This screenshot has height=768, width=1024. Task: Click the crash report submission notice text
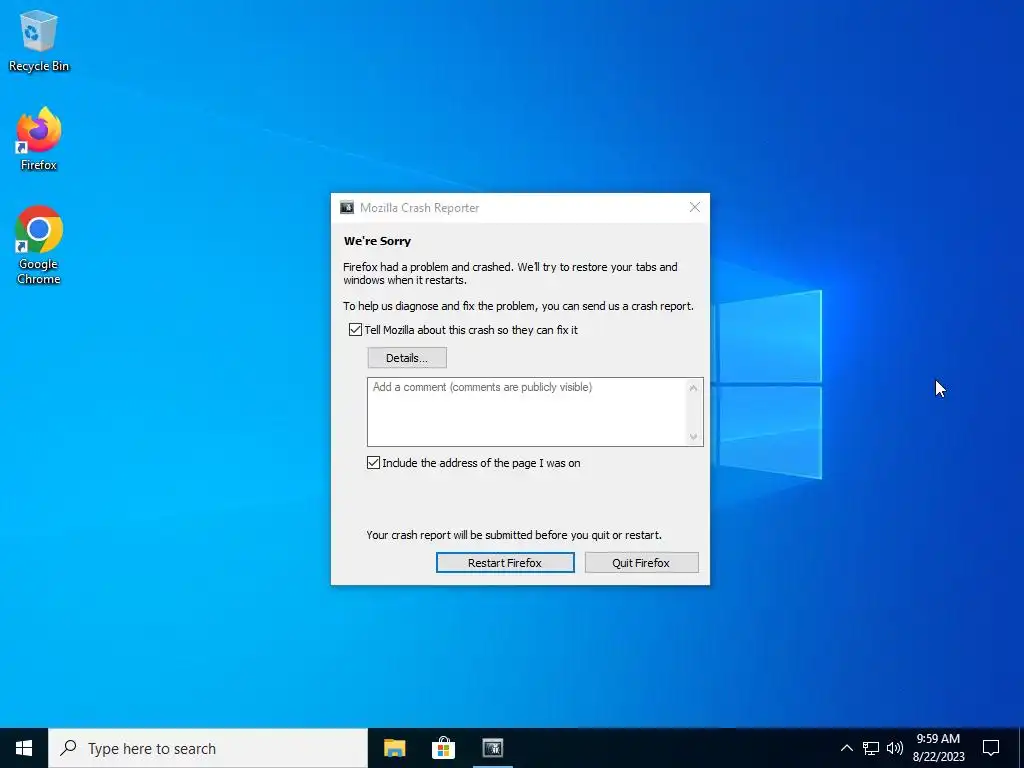click(x=514, y=535)
